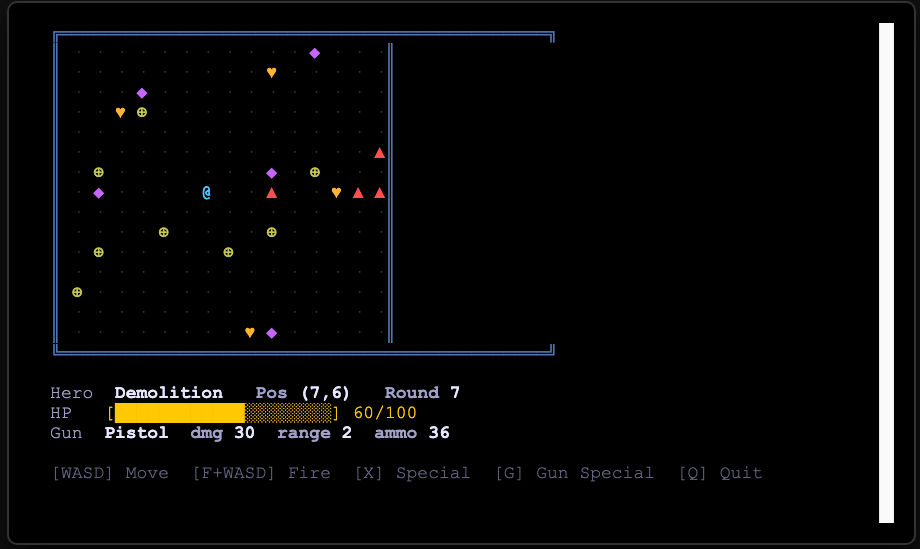Click the red triangle enemy nearest the hero
The width and height of the screenshot is (920, 549).
tap(271, 192)
